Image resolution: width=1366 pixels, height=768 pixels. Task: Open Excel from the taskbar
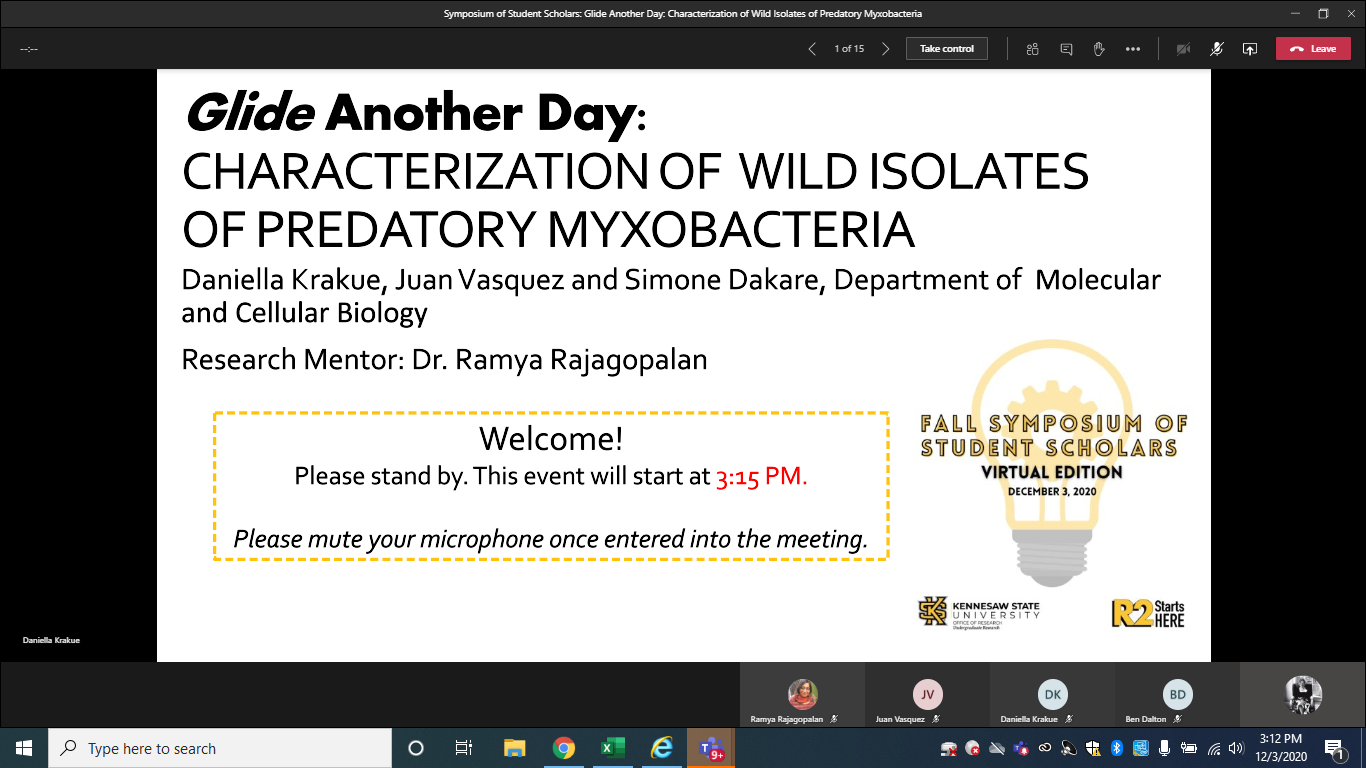point(612,748)
